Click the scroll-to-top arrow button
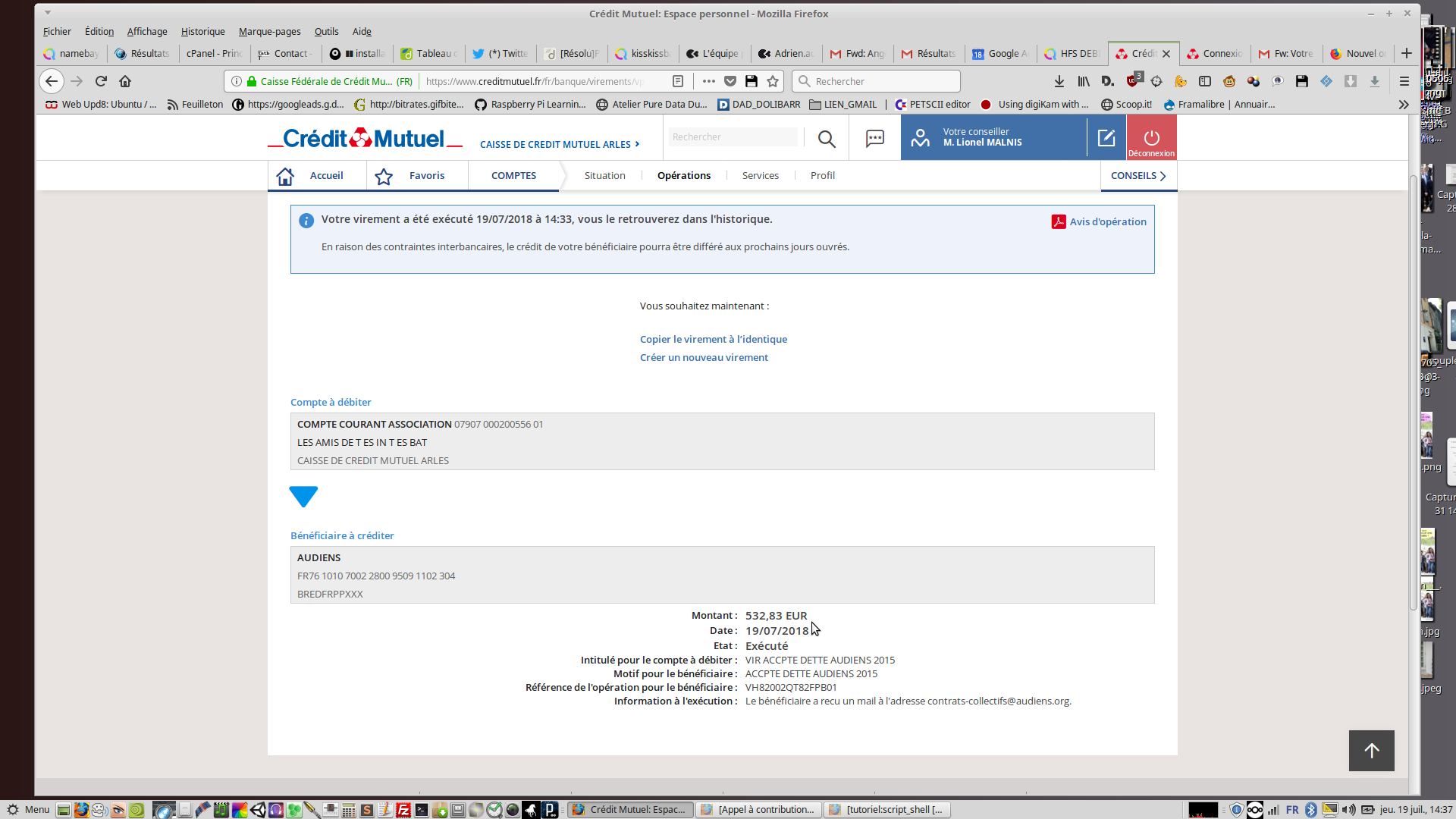The image size is (1456, 819). pos(1371,750)
